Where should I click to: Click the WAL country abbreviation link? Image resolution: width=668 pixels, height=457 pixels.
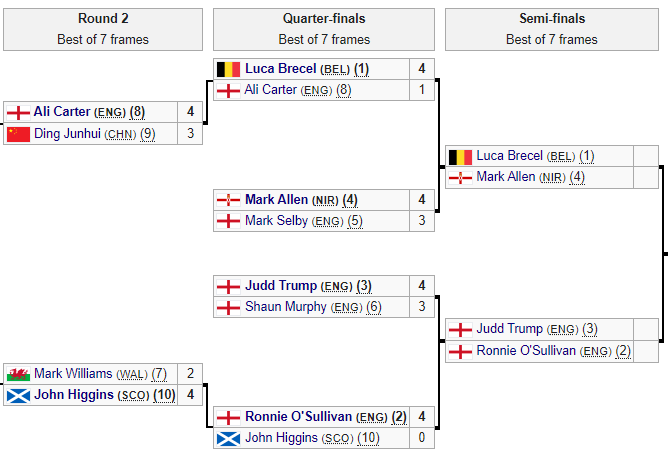click(x=132, y=374)
